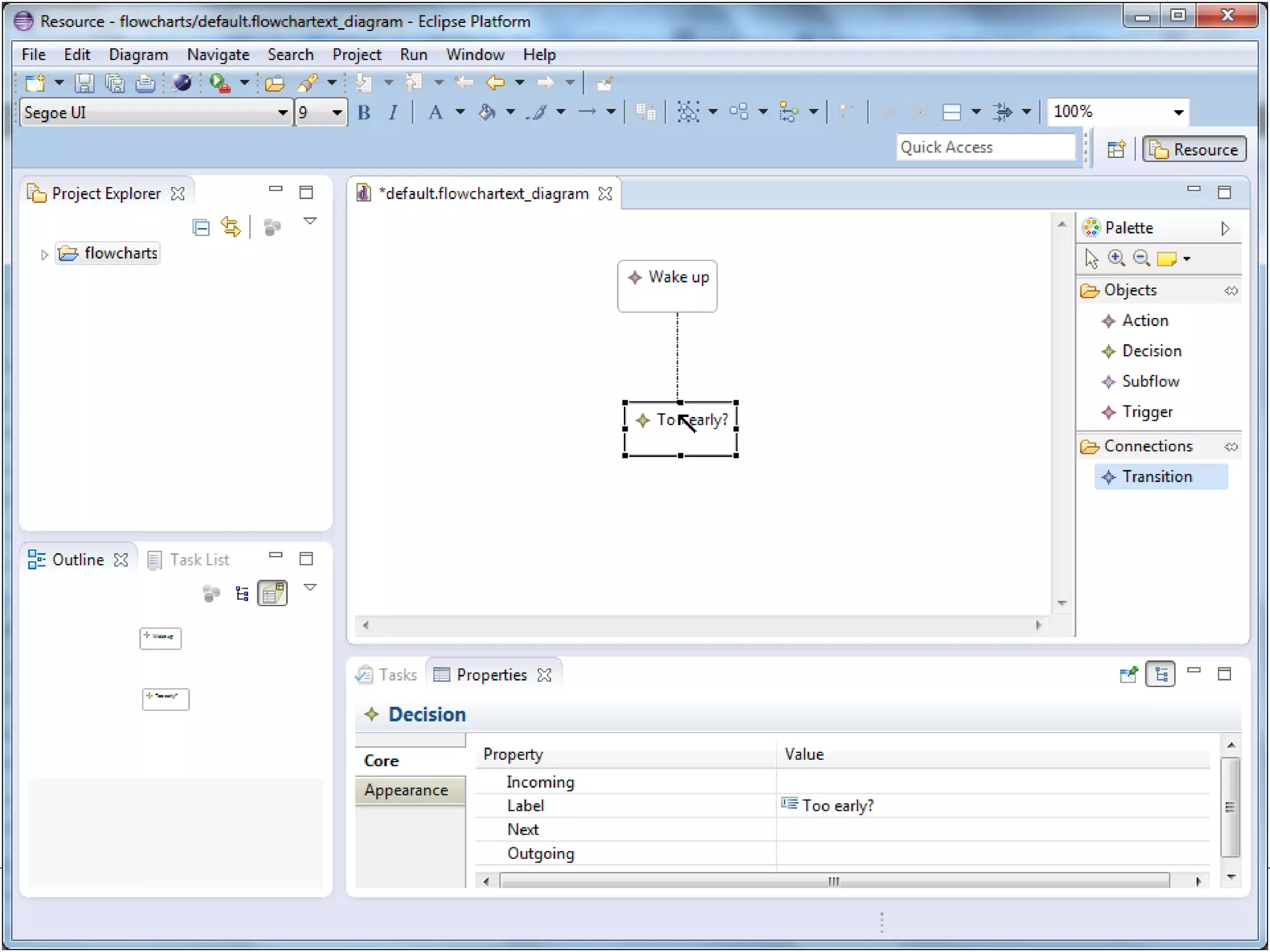This screenshot has width=1270, height=952.
Task: Expand the flowcharts project tree node
Action: (x=44, y=254)
